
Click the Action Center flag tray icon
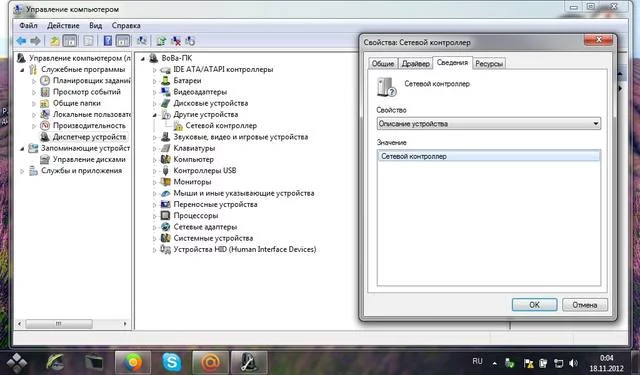point(528,363)
